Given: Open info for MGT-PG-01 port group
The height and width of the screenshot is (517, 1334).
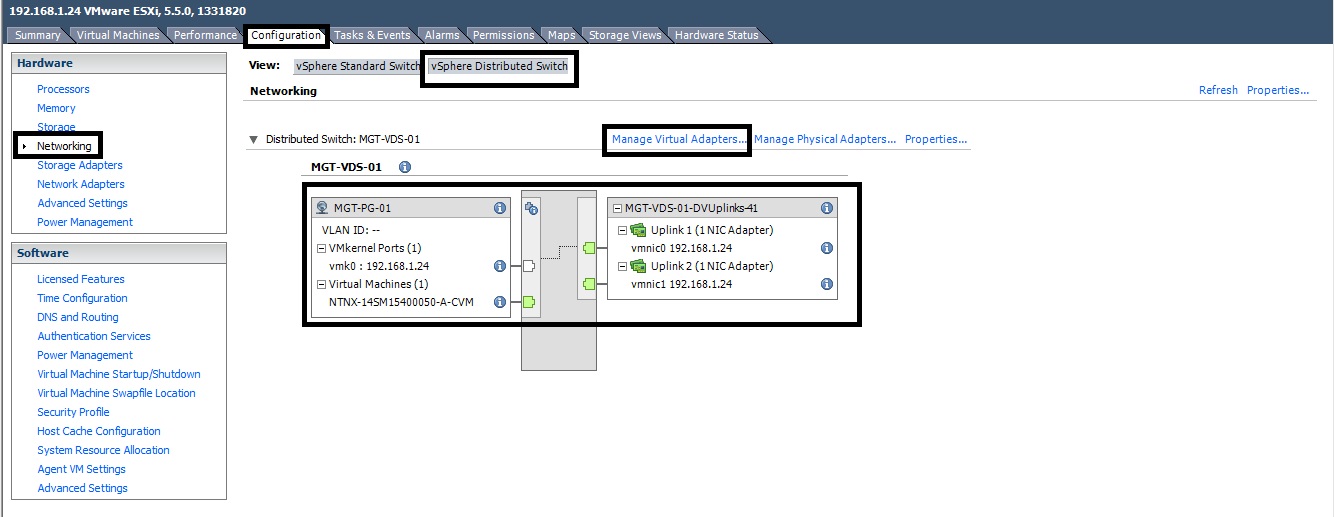Looking at the screenshot, I should pos(499,208).
